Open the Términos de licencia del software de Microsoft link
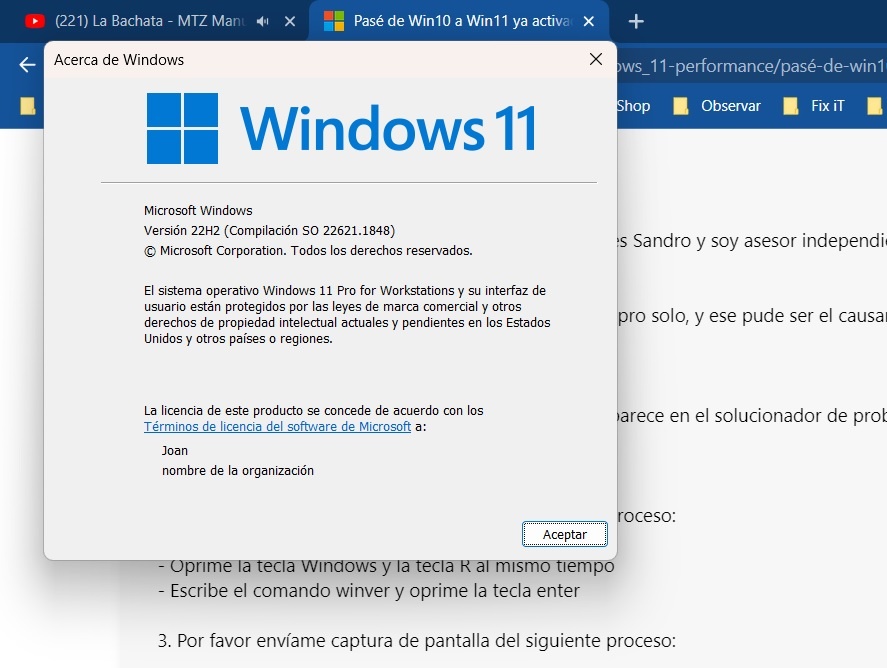The height and width of the screenshot is (668, 887). pos(277,426)
